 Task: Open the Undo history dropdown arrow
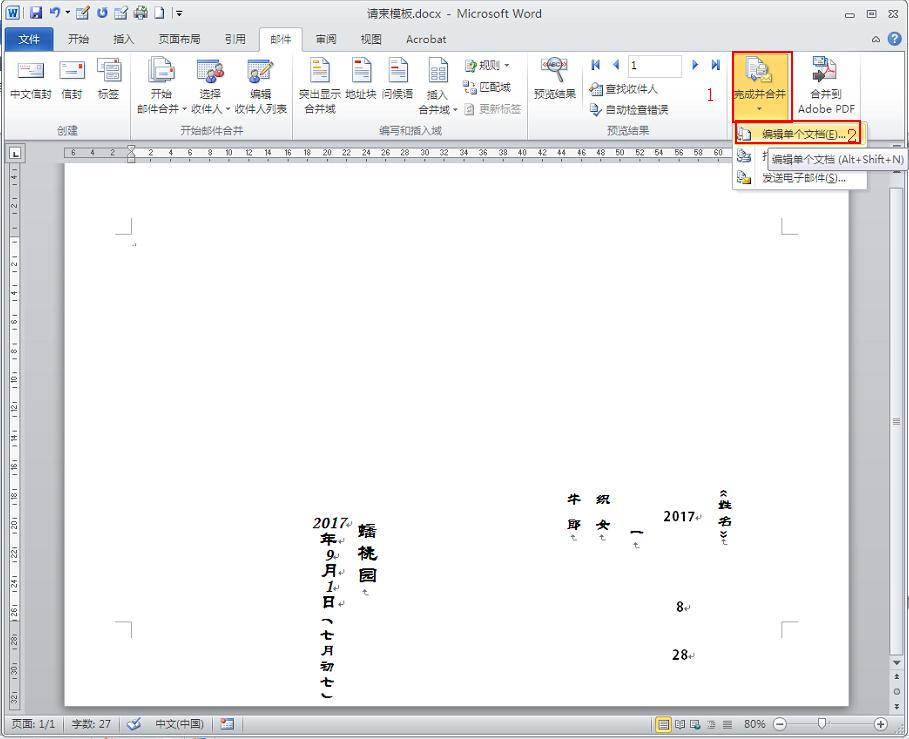(x=67, y=13)
